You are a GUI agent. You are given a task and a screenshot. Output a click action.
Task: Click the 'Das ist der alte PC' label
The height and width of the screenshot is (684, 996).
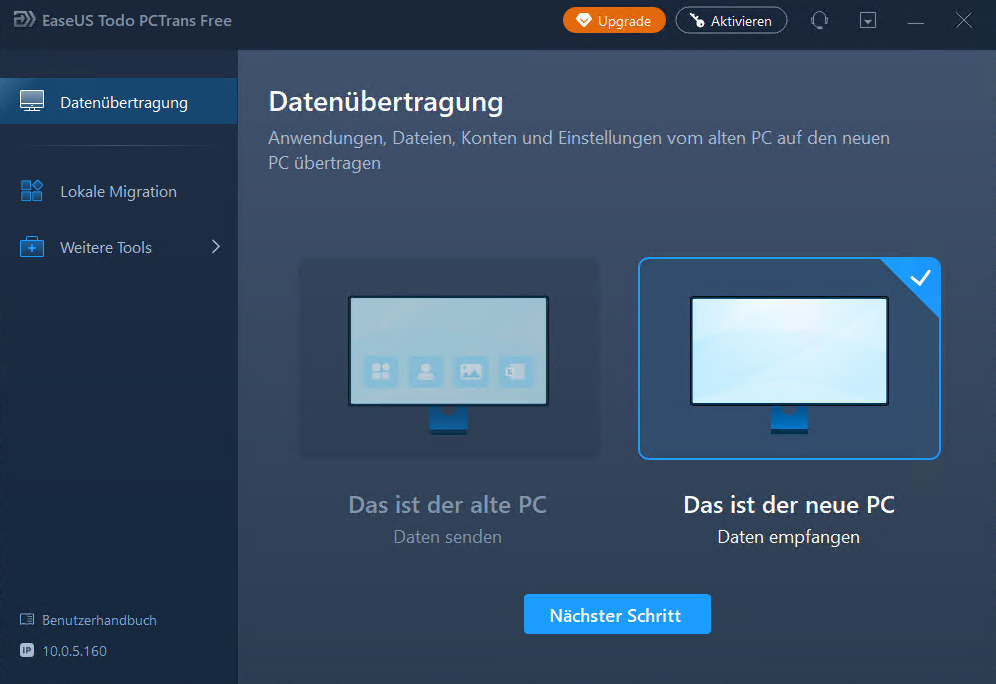[x=448, y=505]
